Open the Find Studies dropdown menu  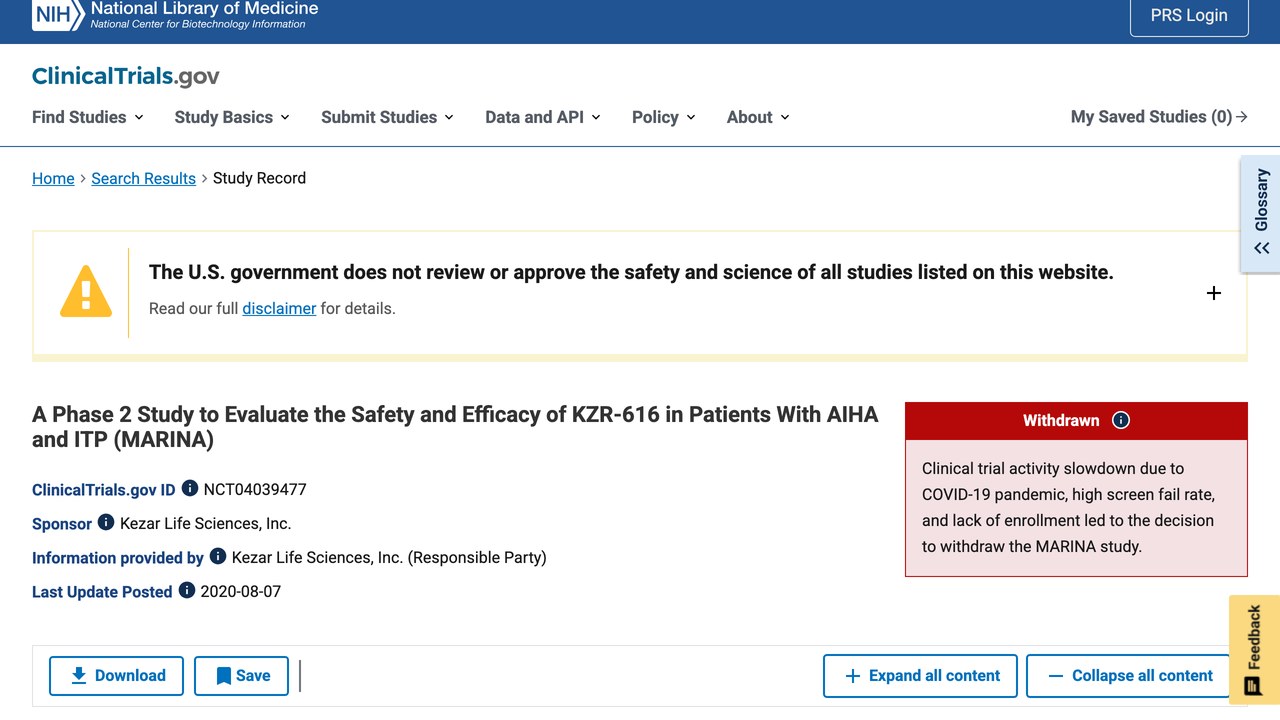(x=88, y=117)
